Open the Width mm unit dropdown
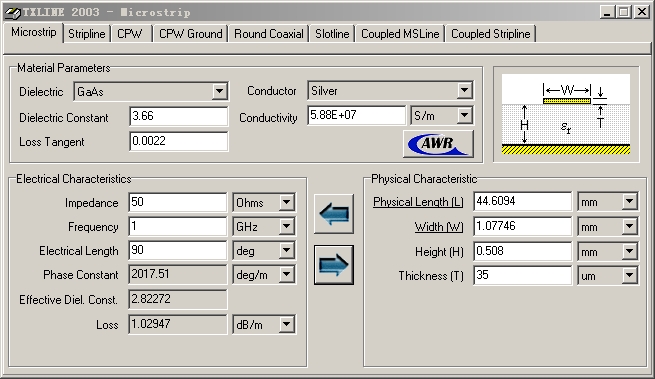Viewport: 655px width, 379px height. (630, 226)
